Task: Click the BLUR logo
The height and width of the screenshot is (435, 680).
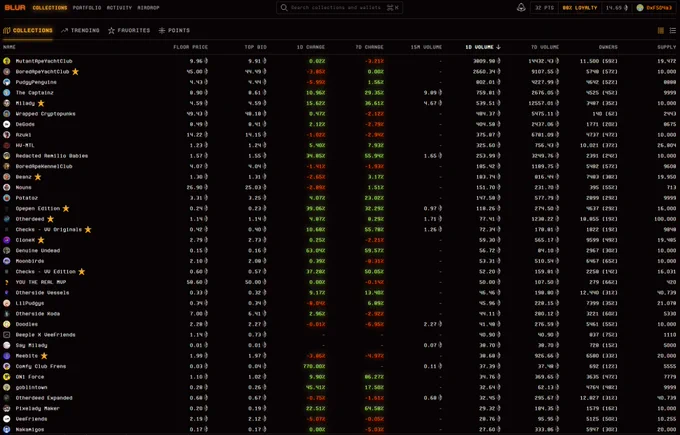Action: pyautogui.click(x=15, y=7)
